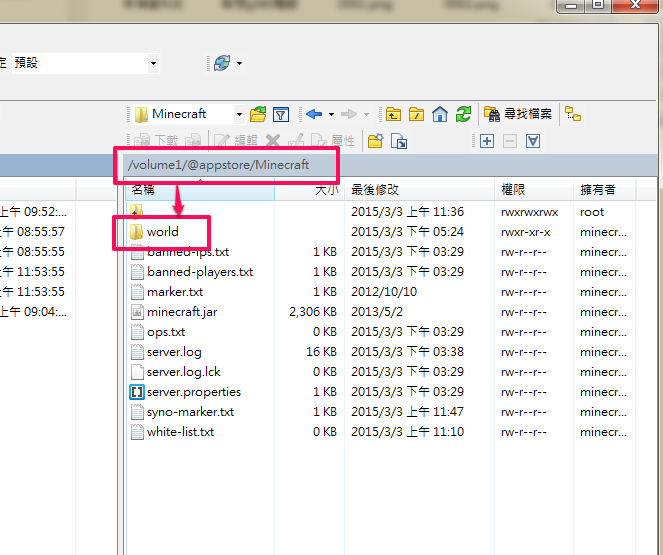The image size is (663, 555).
Task: Select the syno-marker.txt file
Action: pos(190,412)
